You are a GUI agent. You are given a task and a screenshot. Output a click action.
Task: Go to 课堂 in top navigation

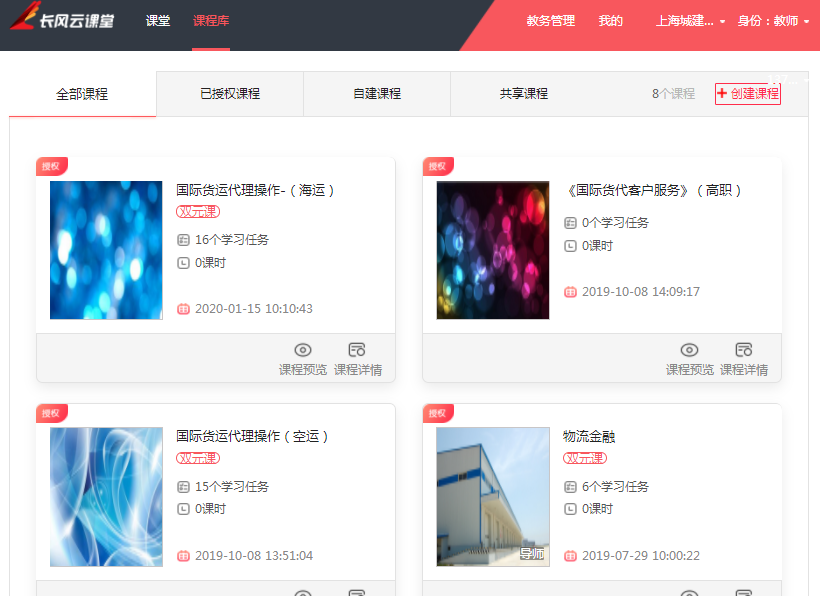pyautogui.click(x=158, y=21)
